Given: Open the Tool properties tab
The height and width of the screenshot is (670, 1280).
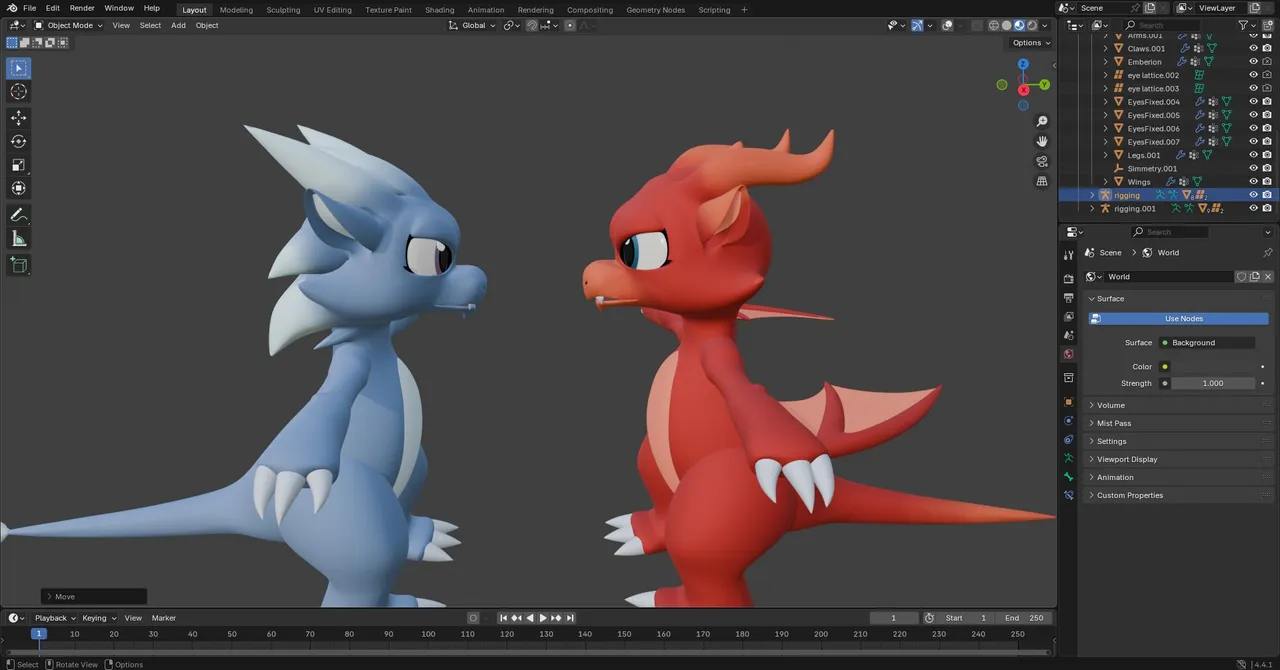Looking at the screenshot, I should (x=1068, y=255).
